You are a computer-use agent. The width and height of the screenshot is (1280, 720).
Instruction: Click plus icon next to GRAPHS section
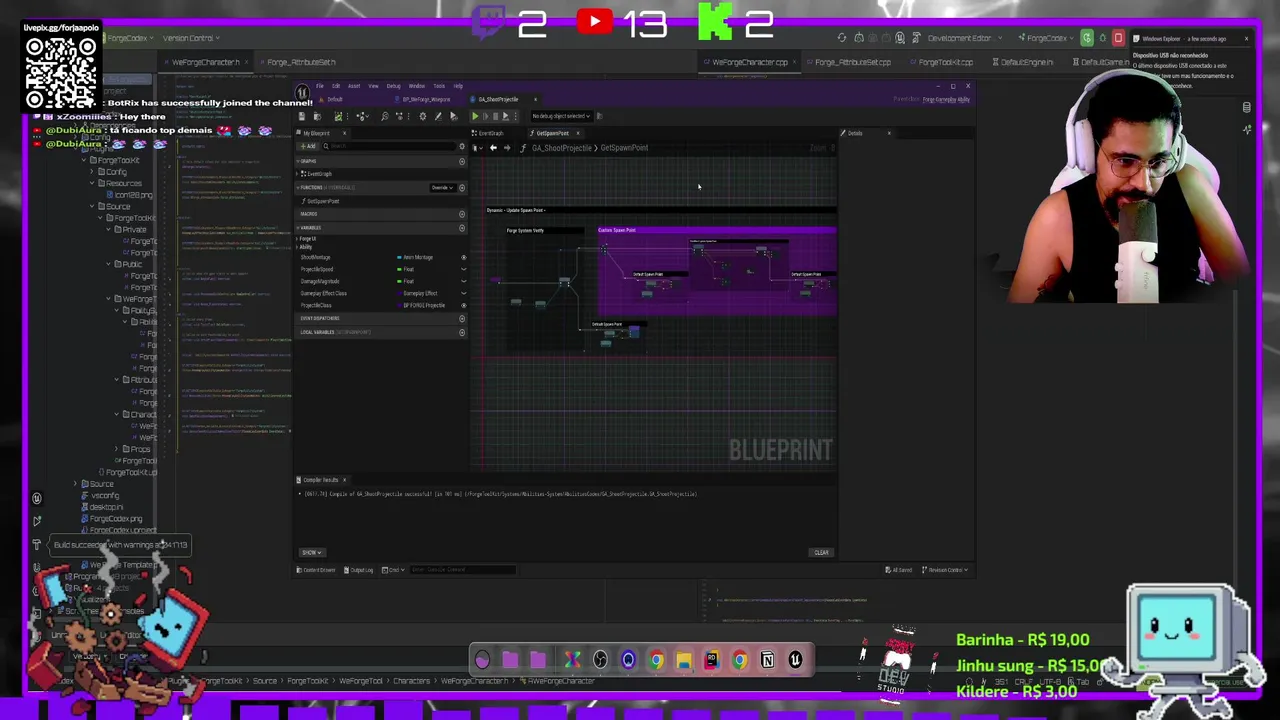click(462, 161)
